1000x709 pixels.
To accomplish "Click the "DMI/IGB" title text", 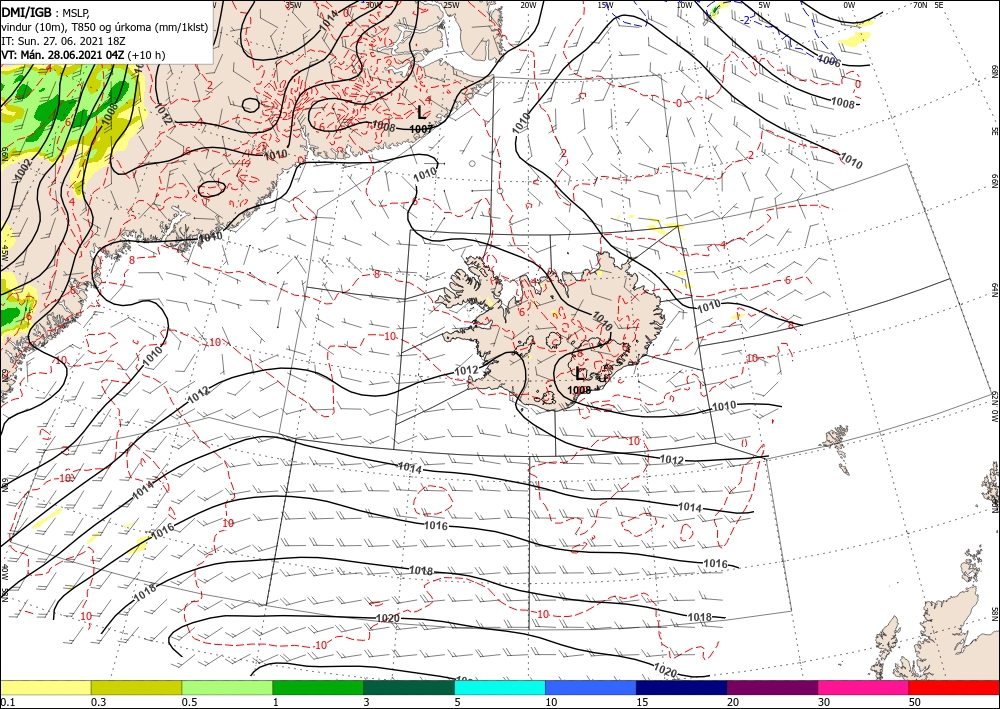I will pos(26,11).
